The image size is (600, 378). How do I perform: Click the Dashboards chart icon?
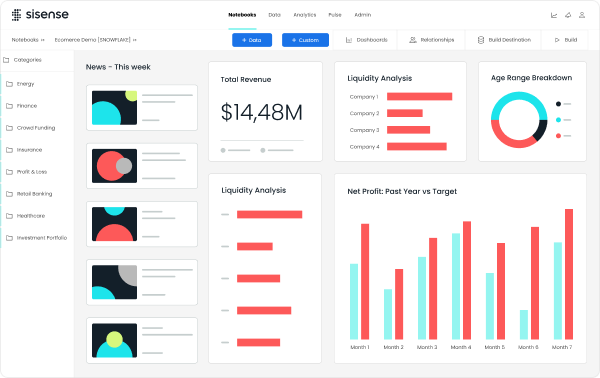coord(349,40)
